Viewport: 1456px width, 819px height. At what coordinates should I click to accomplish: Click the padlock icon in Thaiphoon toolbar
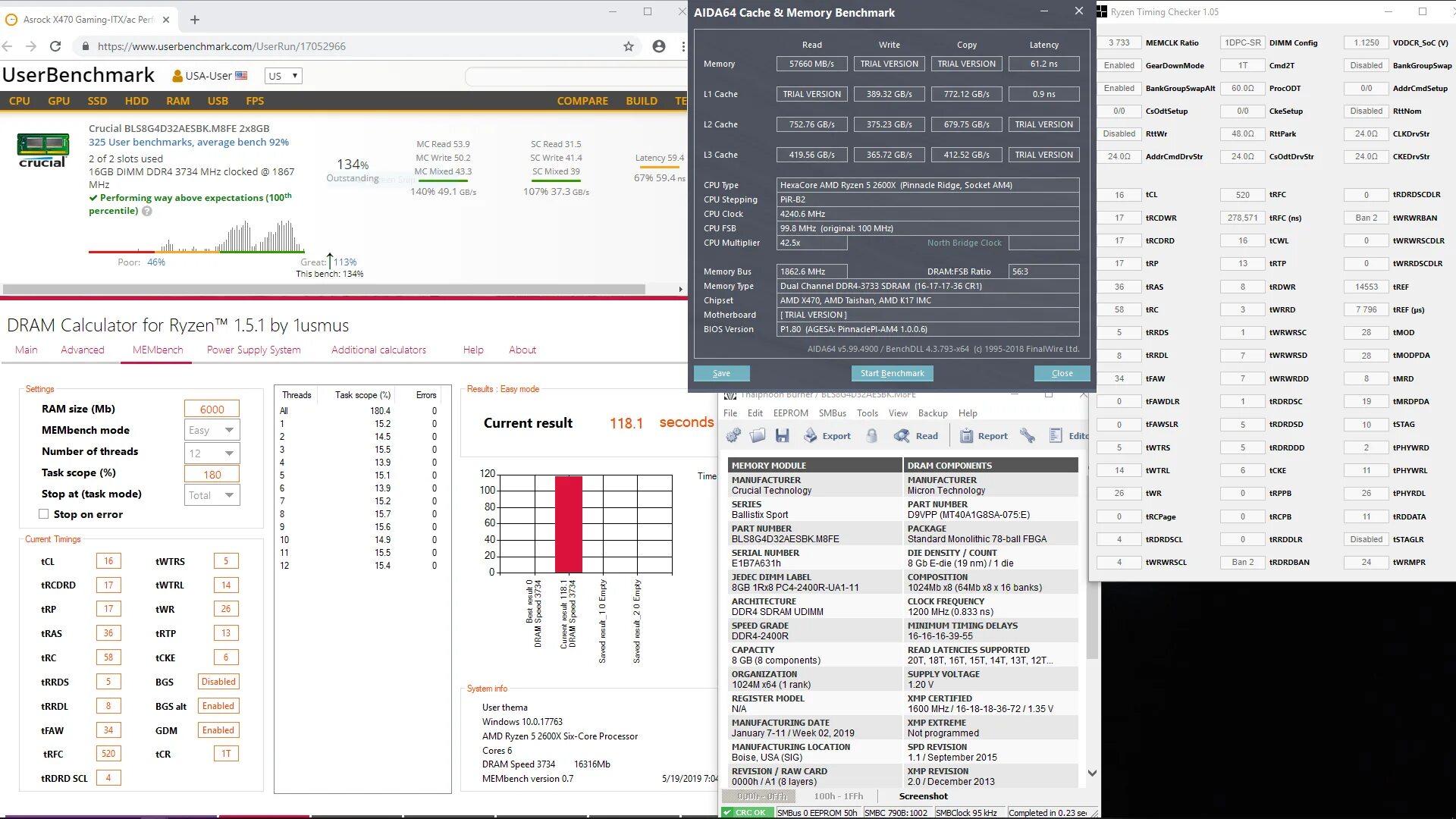872,436
